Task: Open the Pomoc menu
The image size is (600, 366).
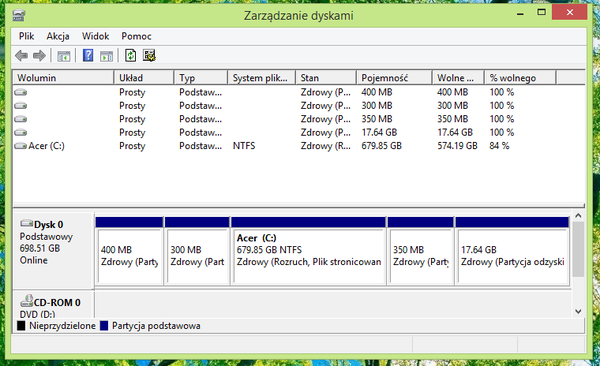Action: [136, 36]
